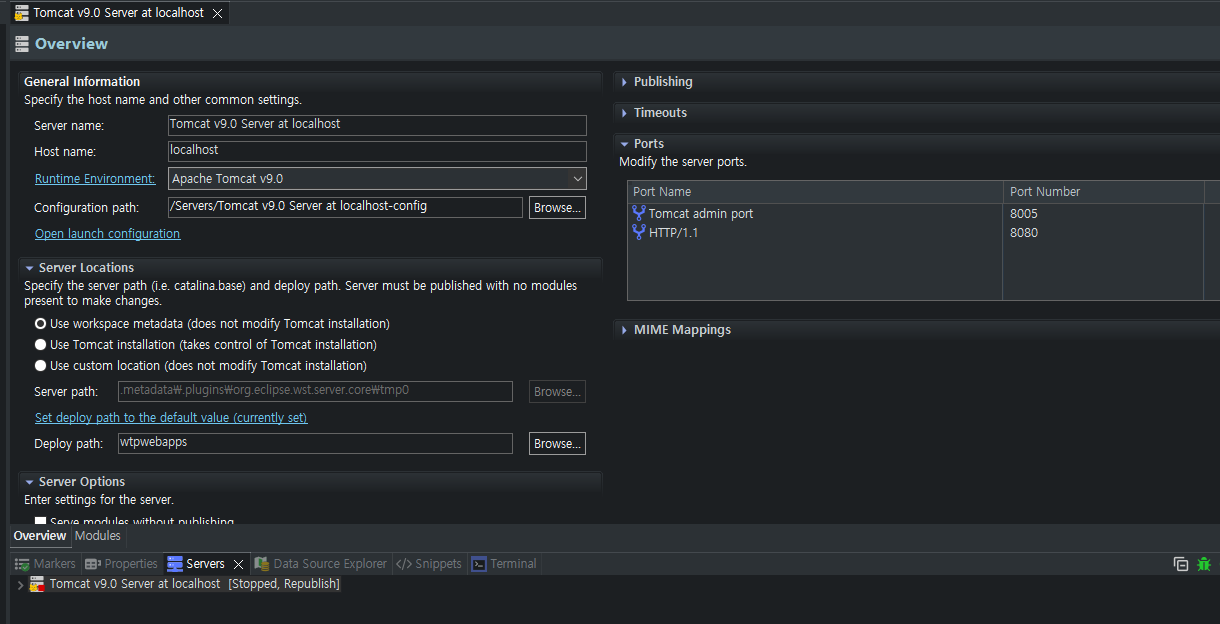Screen dimensions: 1220x624
Task: Click Browse button for Deploy path
Action: [x=557, y=444]
